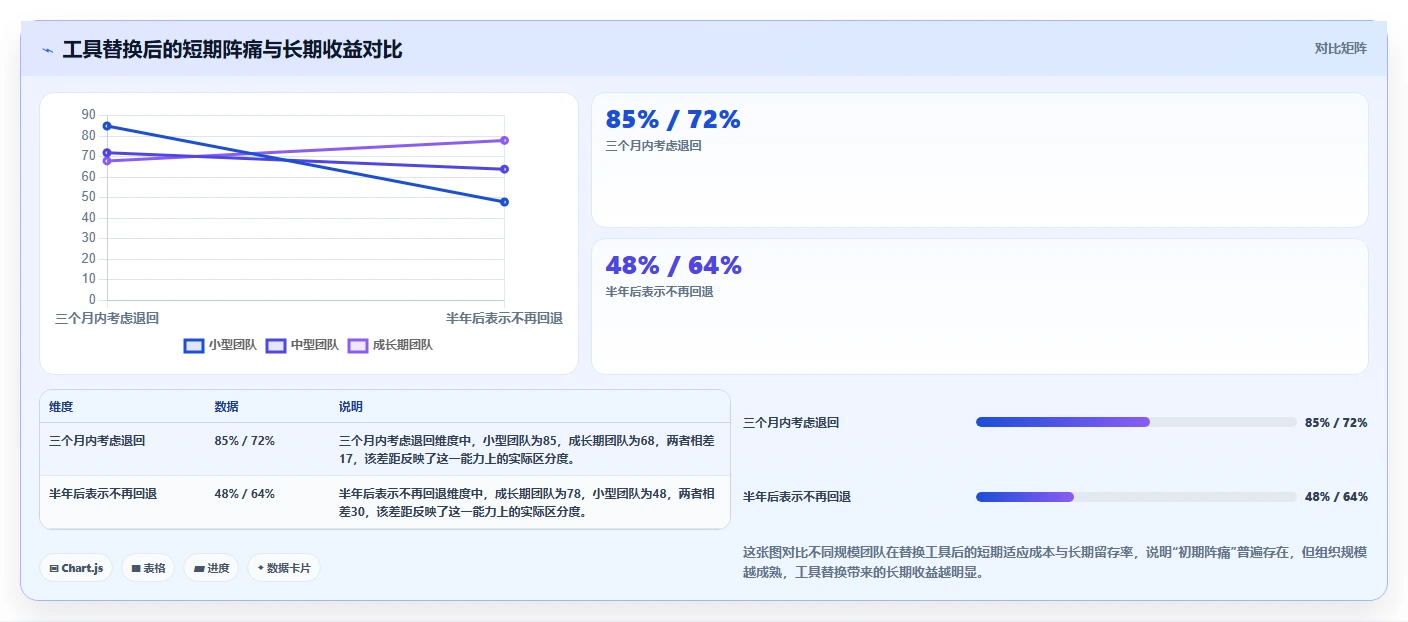The image size is (1408, 622).
Task: Click the 三个月内考虑退回 caption in stat card
Action: tap(653, 146)
